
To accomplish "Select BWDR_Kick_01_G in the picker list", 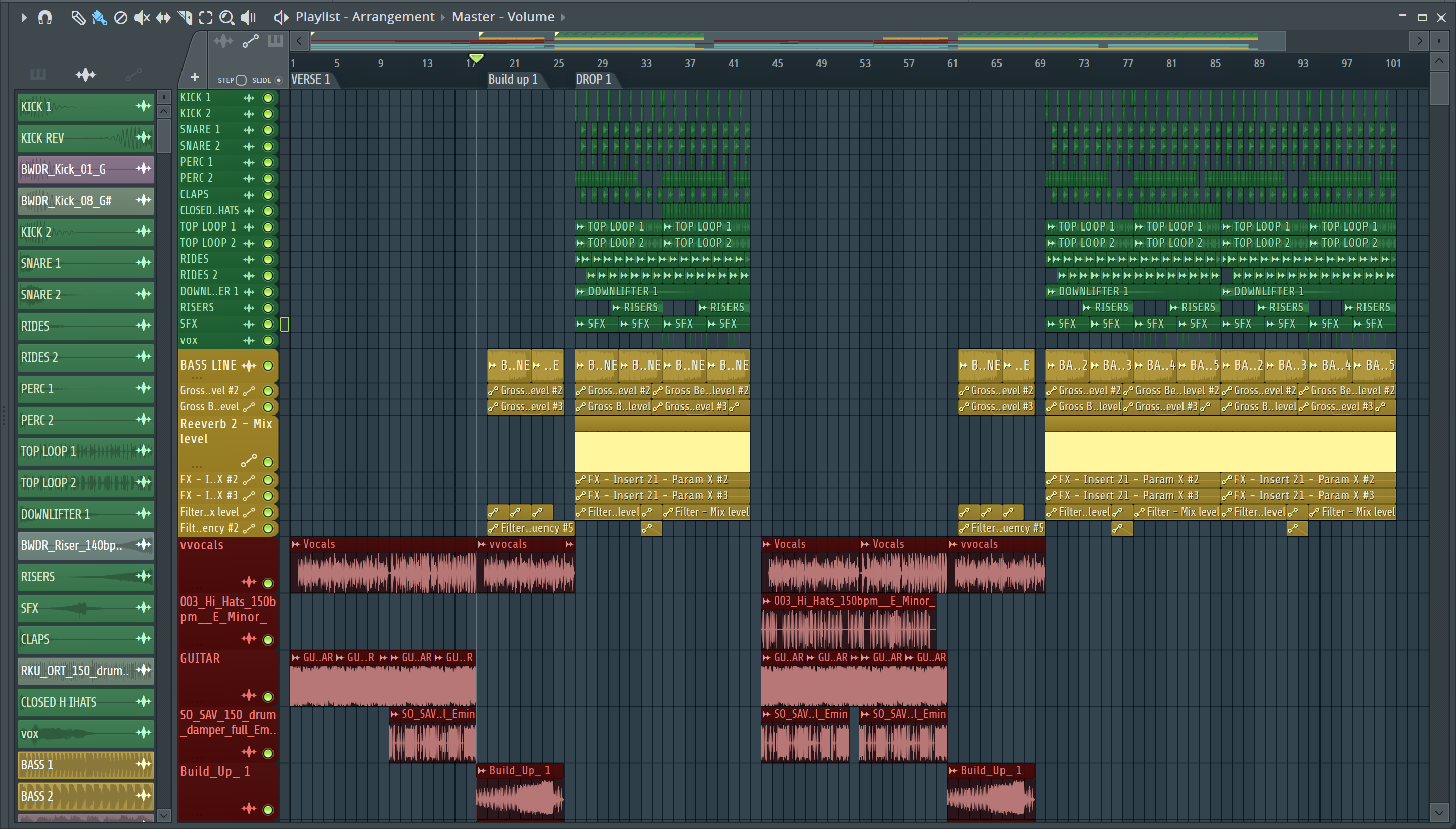I will click(85, 169).
